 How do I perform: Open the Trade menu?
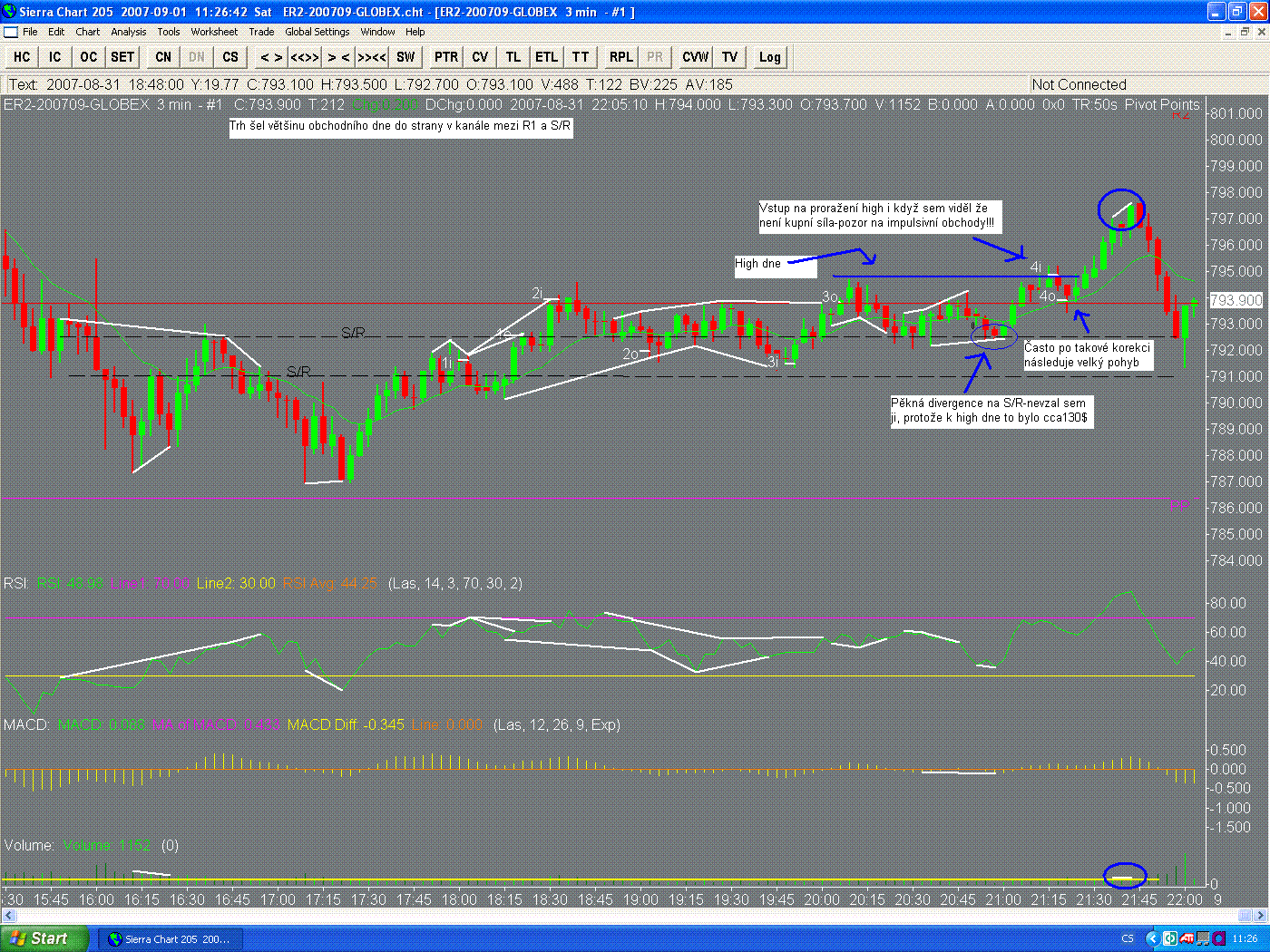[261, 32]
